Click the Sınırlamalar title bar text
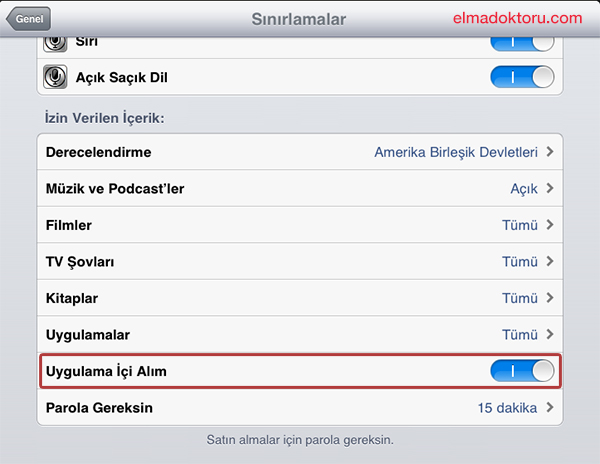Image resolution: width=600 pixels, height=464 pixels. 298,19
